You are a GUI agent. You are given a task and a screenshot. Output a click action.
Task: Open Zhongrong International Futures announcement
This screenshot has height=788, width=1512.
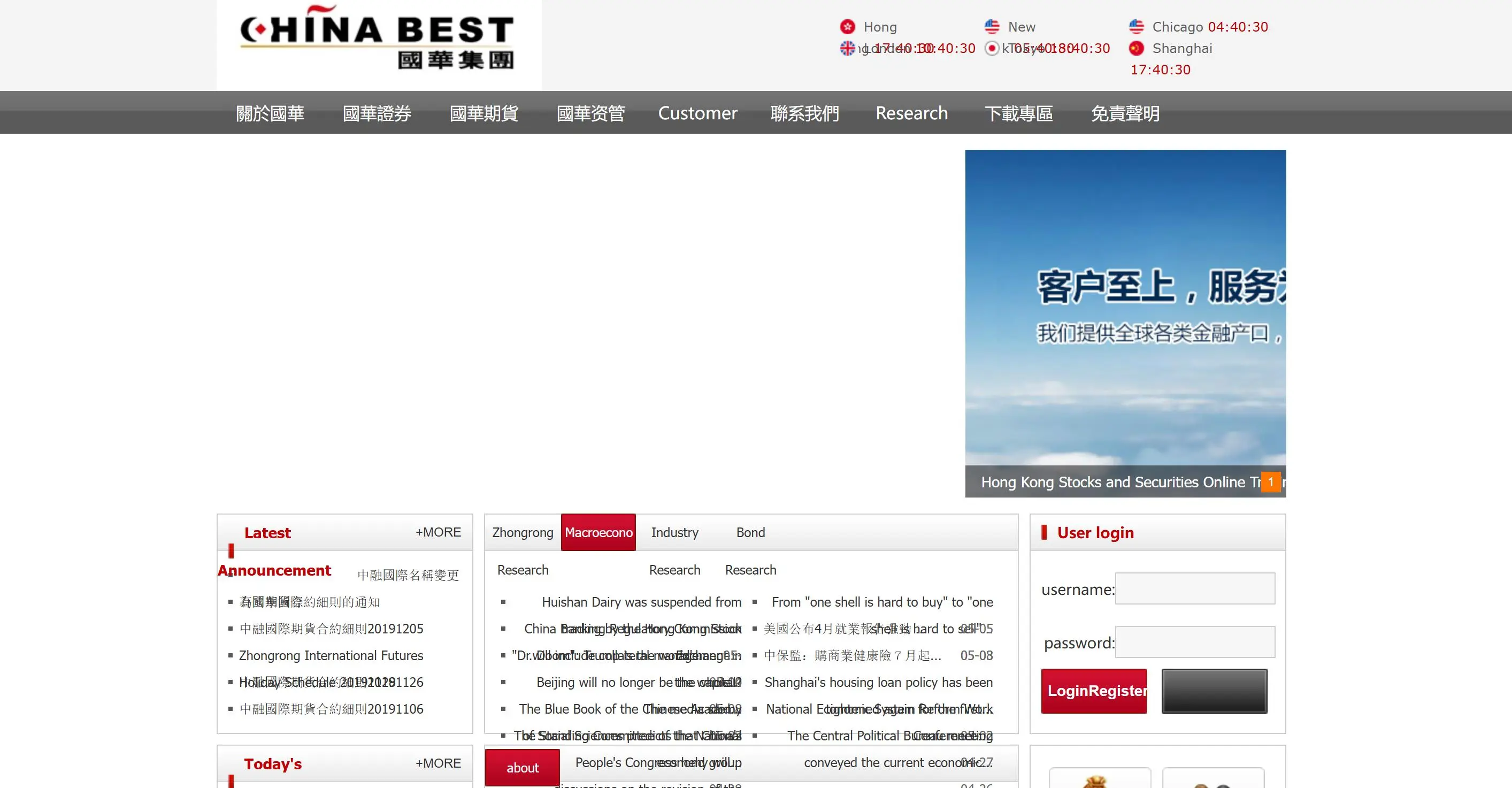click(331, 655)
